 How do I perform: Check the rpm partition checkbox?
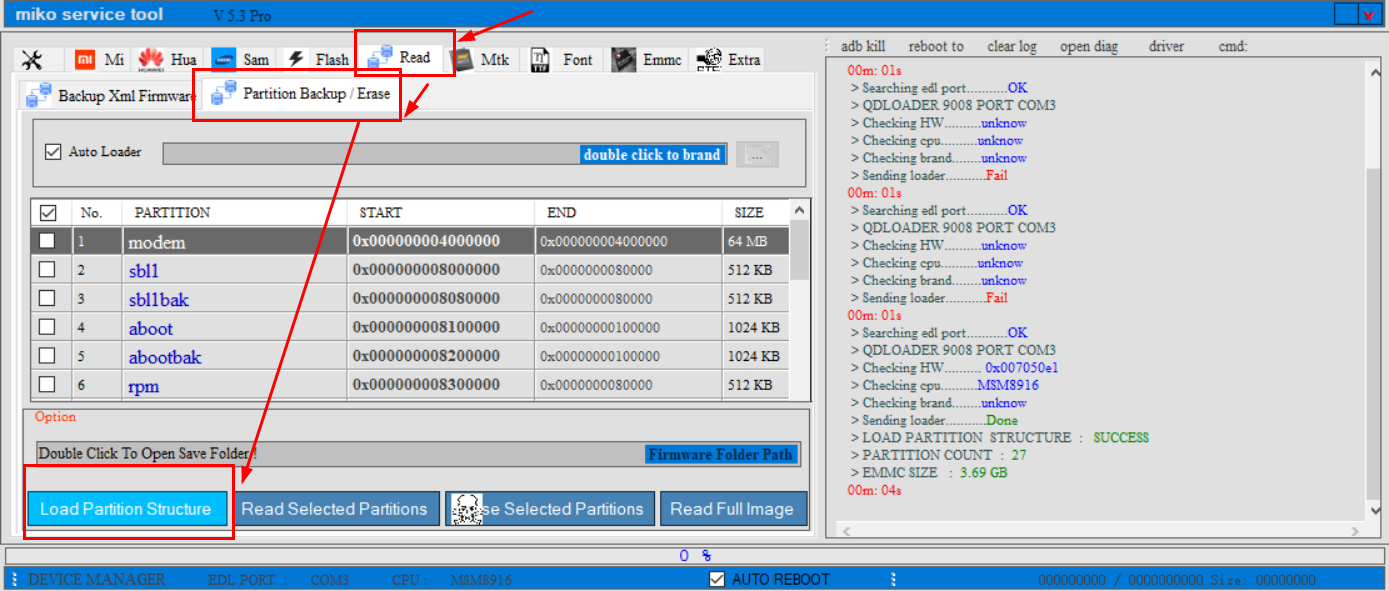[x=47, y=385]
